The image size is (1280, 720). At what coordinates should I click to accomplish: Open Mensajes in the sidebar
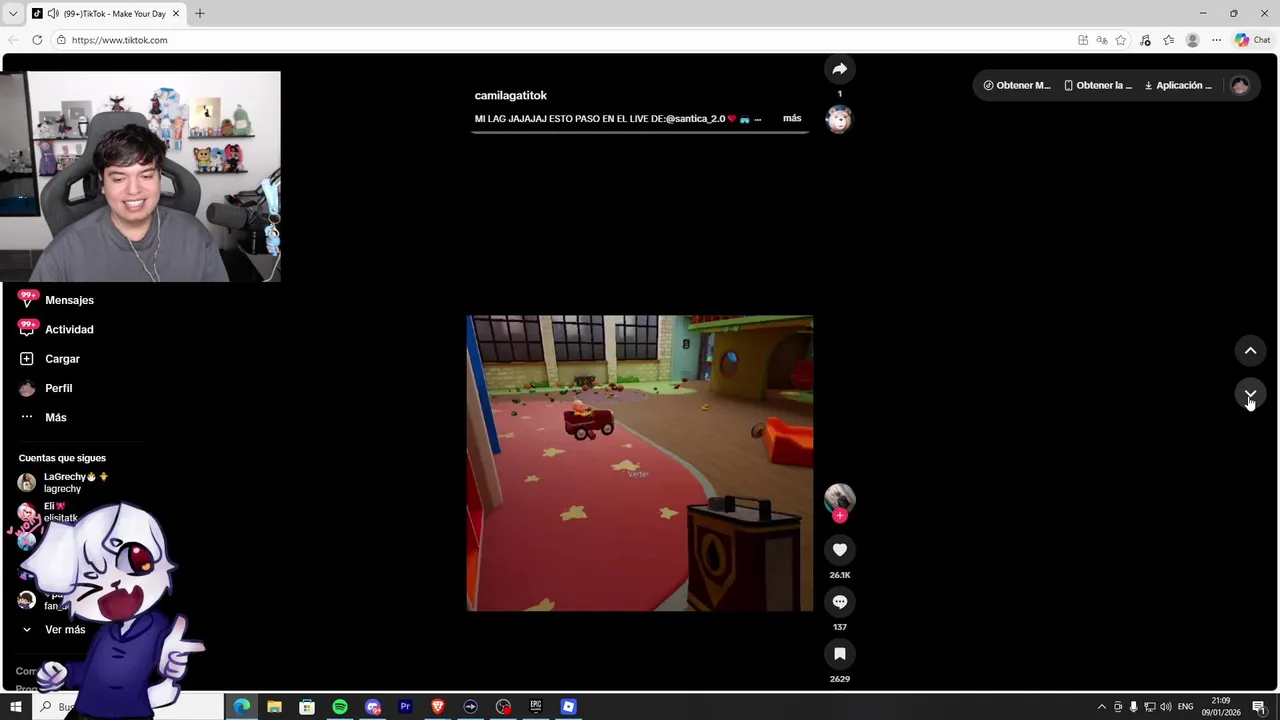point(69,300)
